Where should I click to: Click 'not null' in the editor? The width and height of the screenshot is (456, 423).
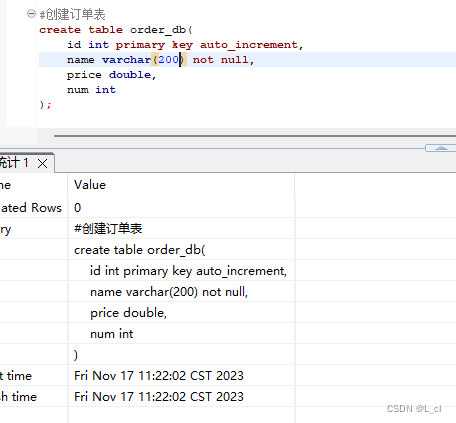220,60
